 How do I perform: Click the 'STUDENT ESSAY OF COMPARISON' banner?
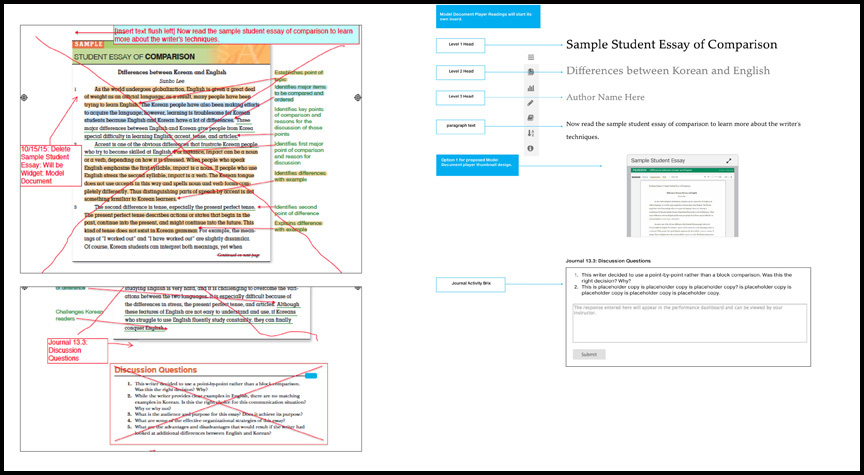171,56
